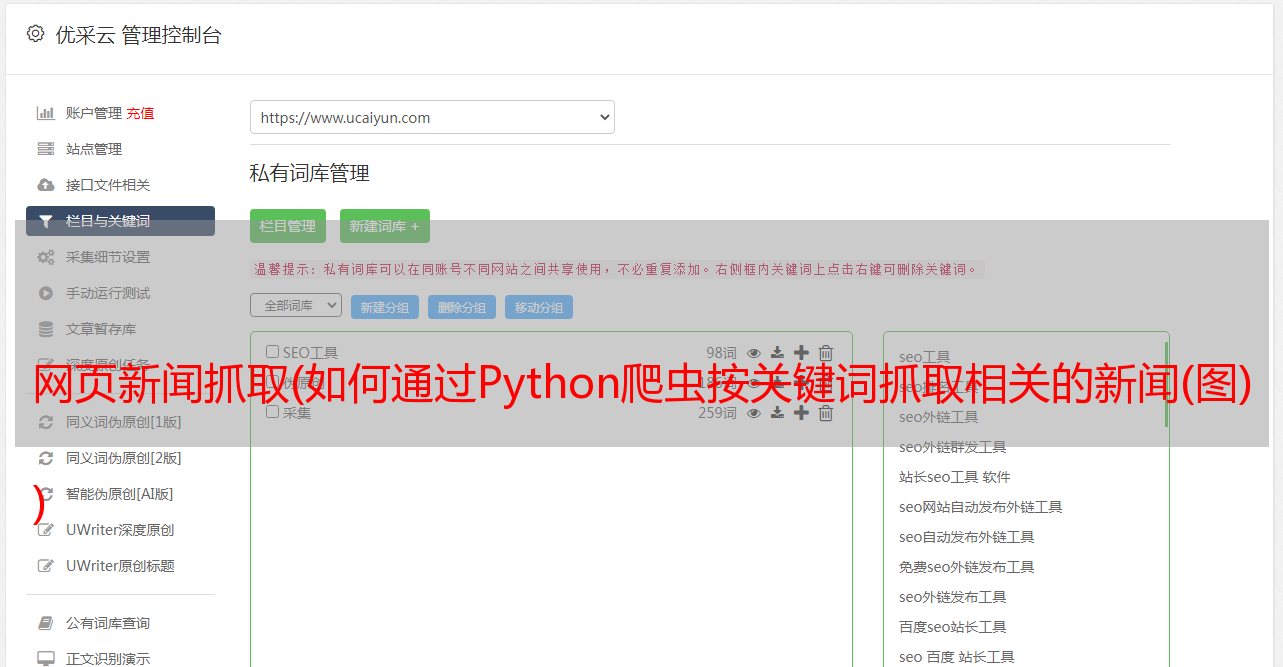Delete the SEO工具 word library

(x=826, y=353)
